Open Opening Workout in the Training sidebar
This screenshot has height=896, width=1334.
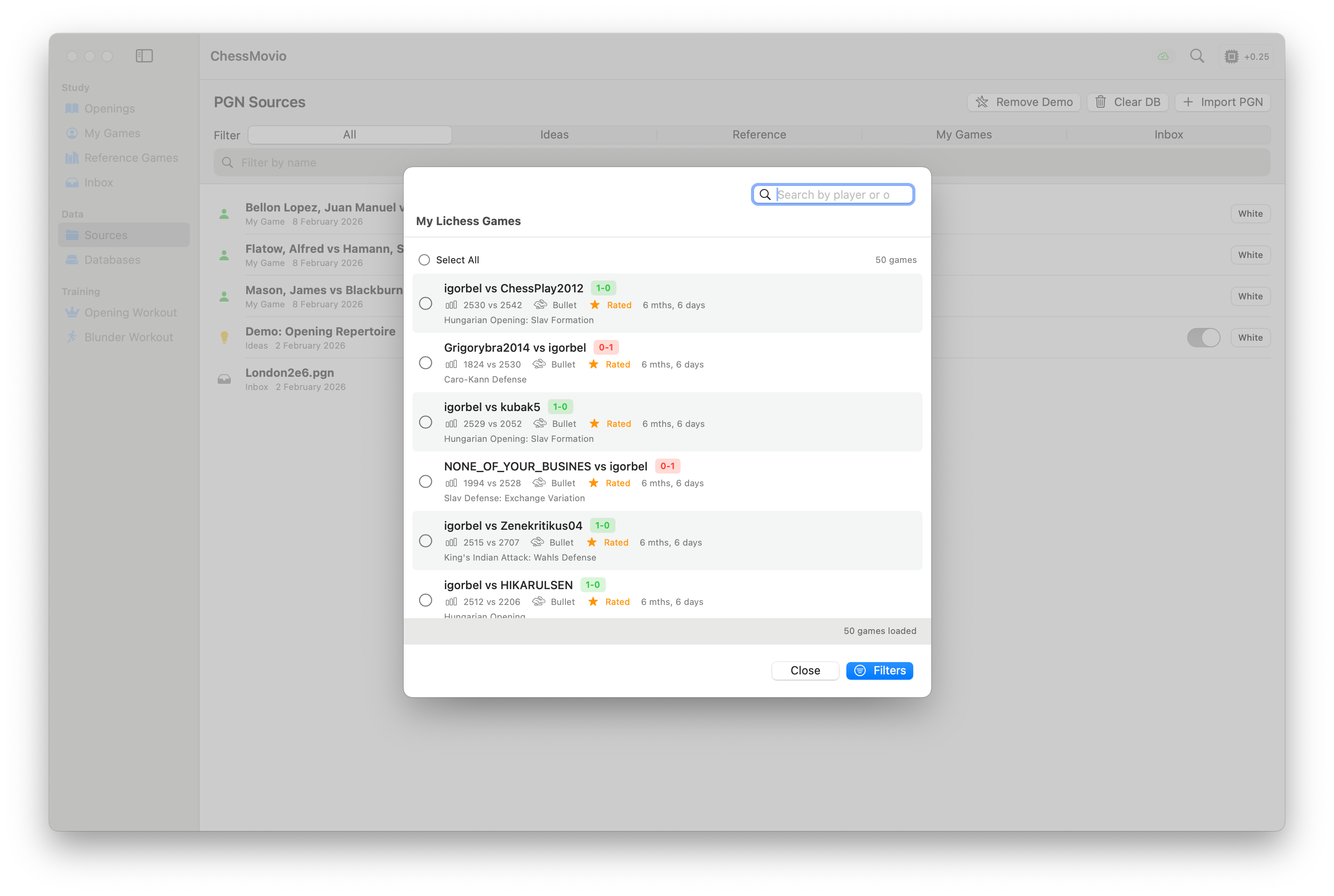pos(130,313)
